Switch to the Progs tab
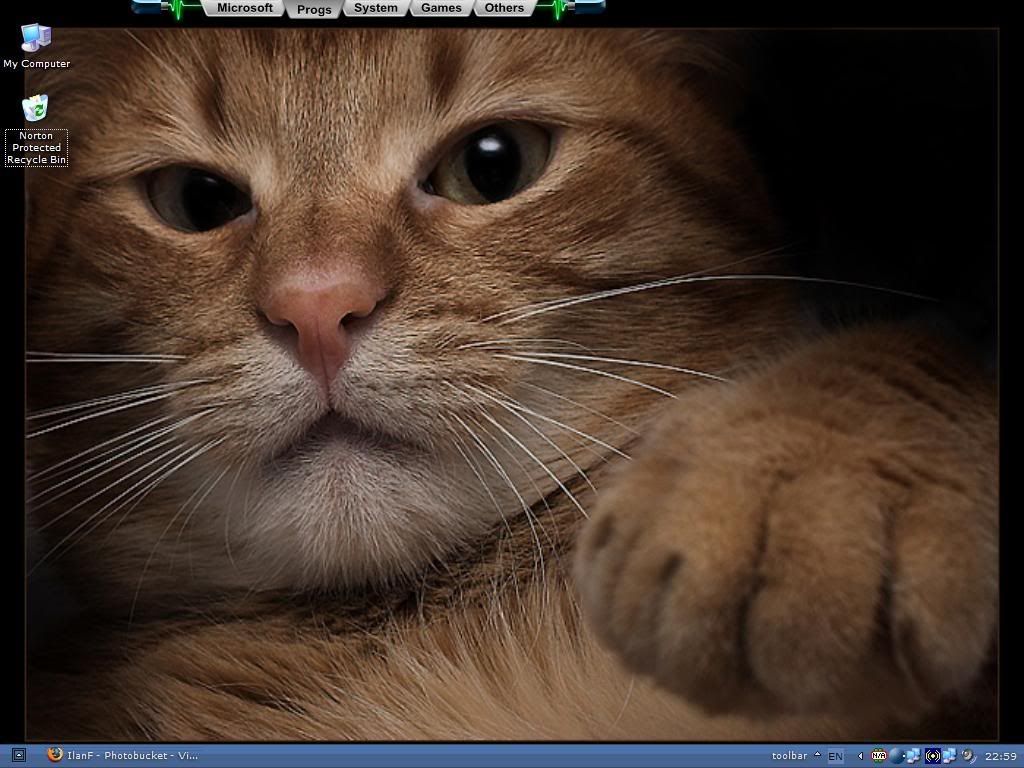 coord(314,9)
